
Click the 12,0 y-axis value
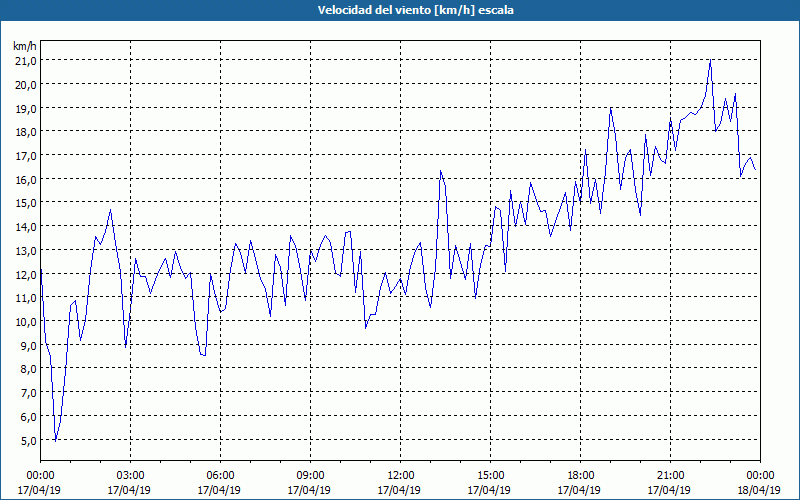click(27, 274)
